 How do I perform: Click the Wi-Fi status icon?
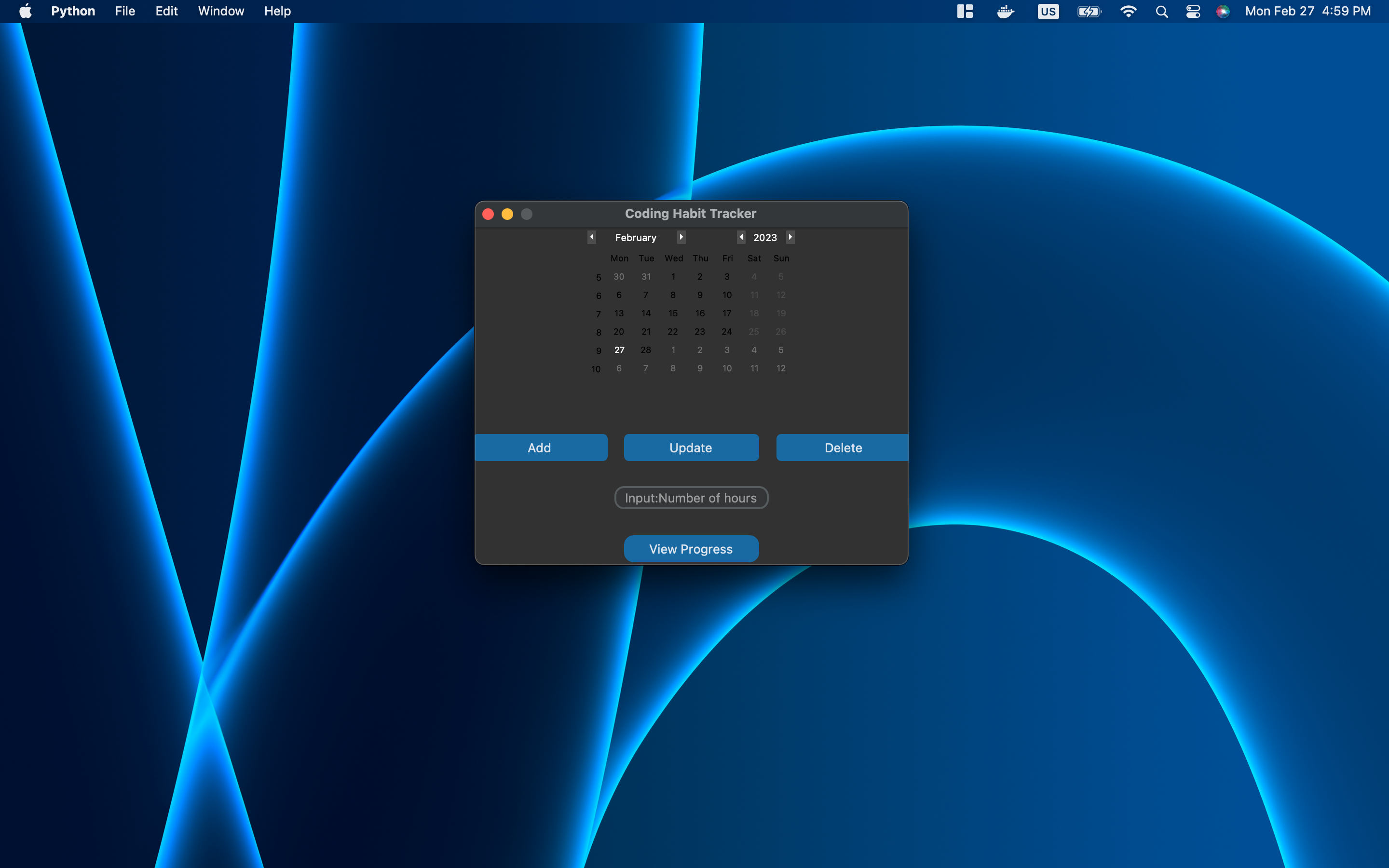pyautogui.click(x=1128, y=12)
